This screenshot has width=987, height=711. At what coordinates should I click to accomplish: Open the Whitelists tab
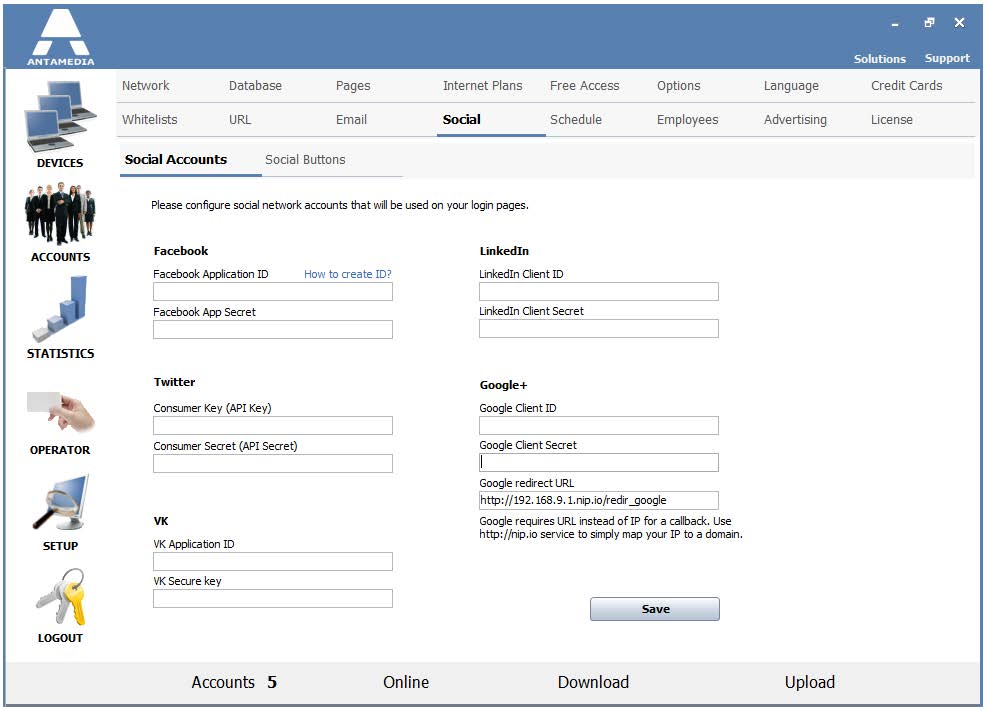tap(150, 120)
